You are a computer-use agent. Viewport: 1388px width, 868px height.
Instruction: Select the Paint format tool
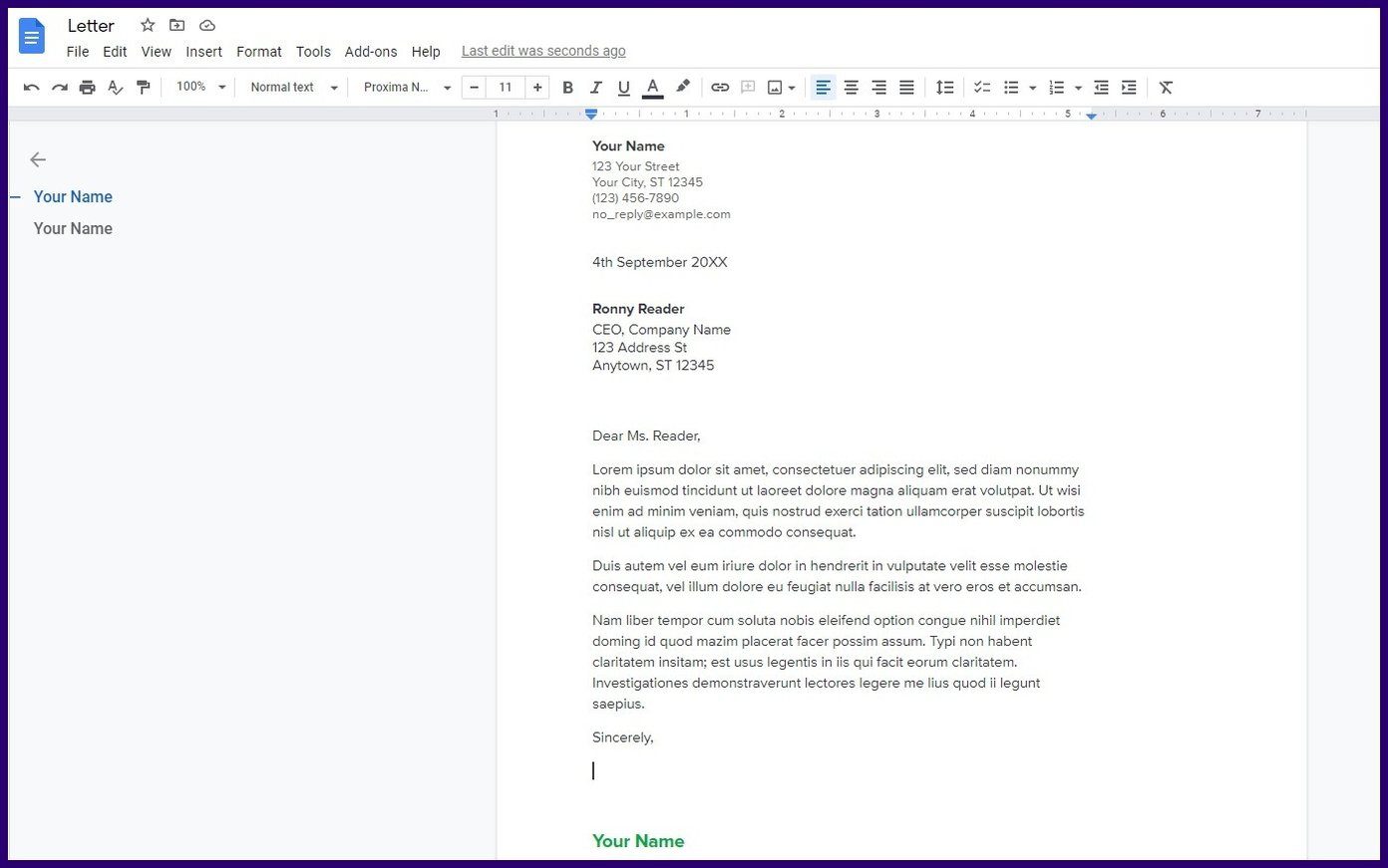[144, 88]
